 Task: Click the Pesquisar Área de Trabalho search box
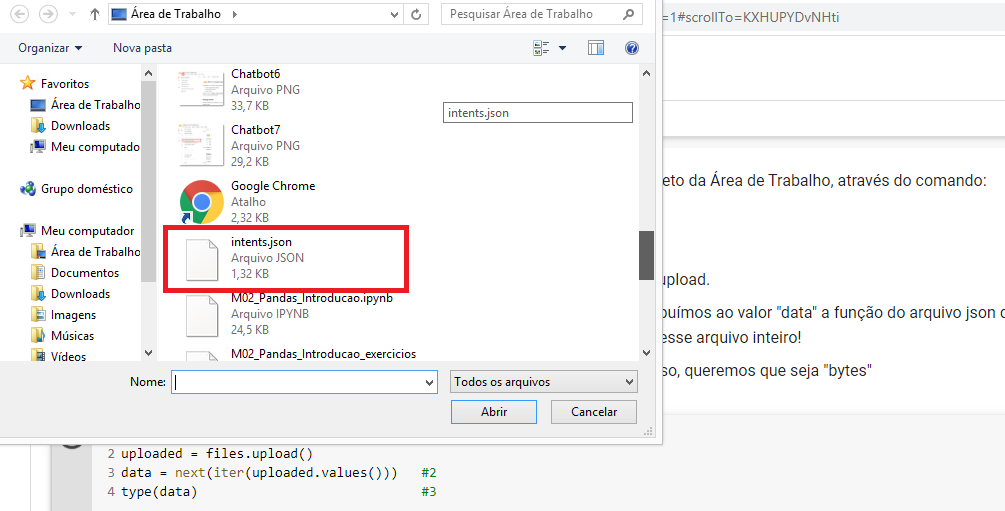(x=542, y=14)
